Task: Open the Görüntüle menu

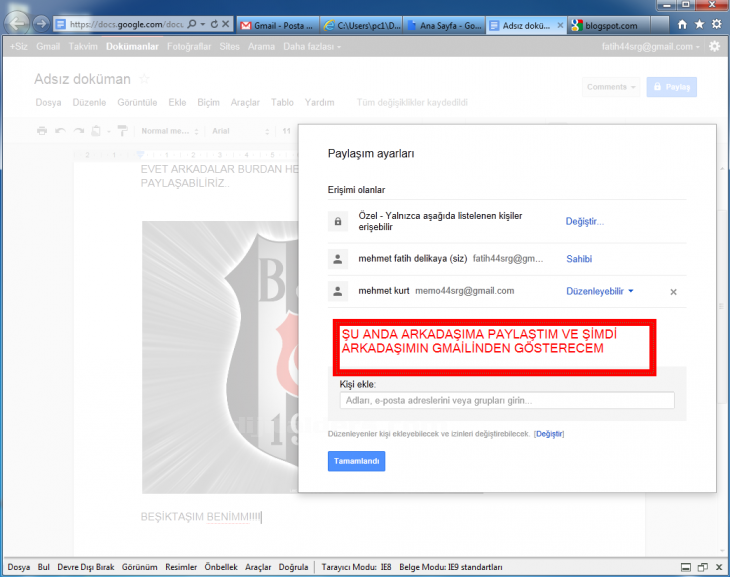Action: click(137, 102)
